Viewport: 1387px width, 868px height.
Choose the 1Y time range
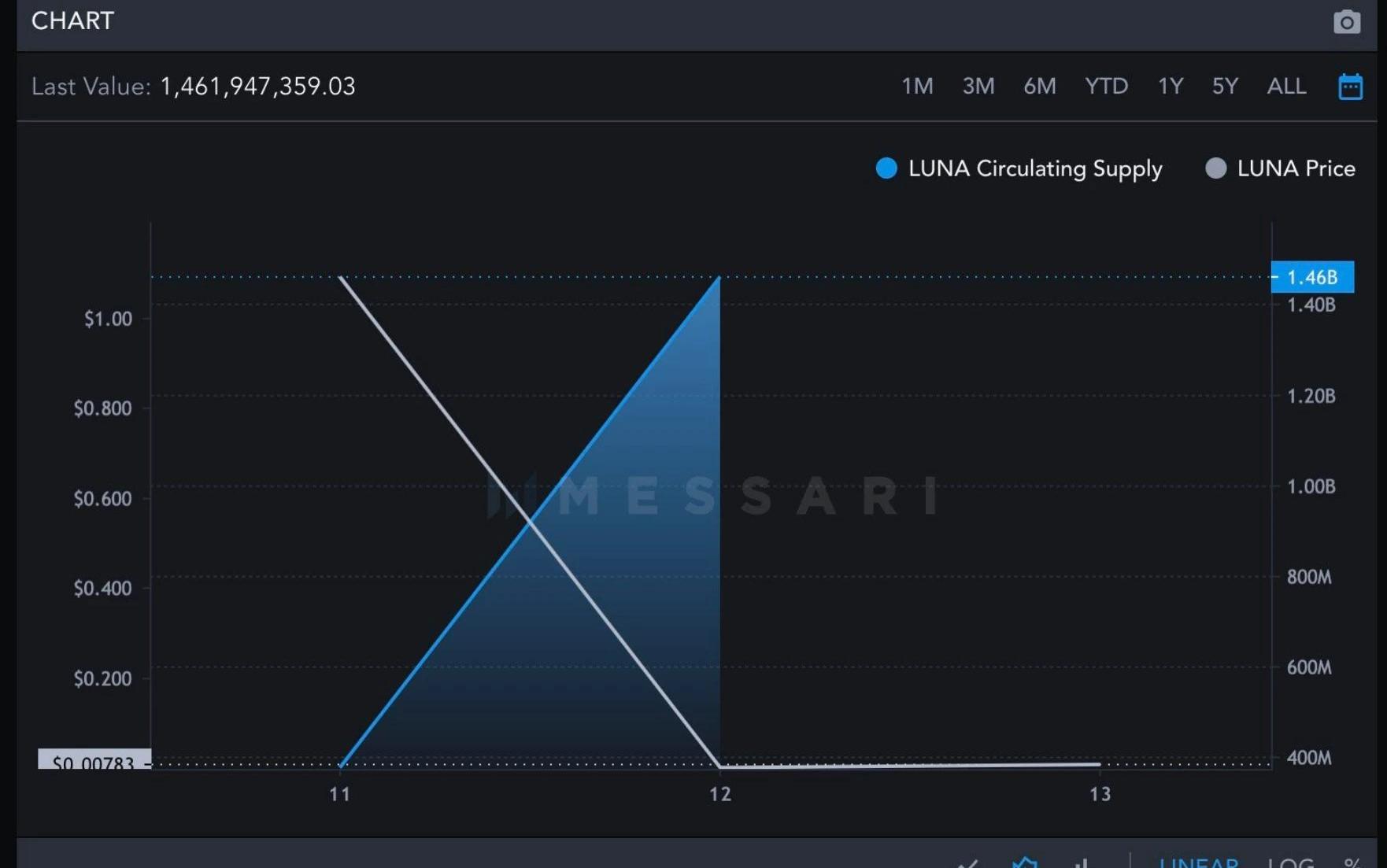click(1171, 86)
